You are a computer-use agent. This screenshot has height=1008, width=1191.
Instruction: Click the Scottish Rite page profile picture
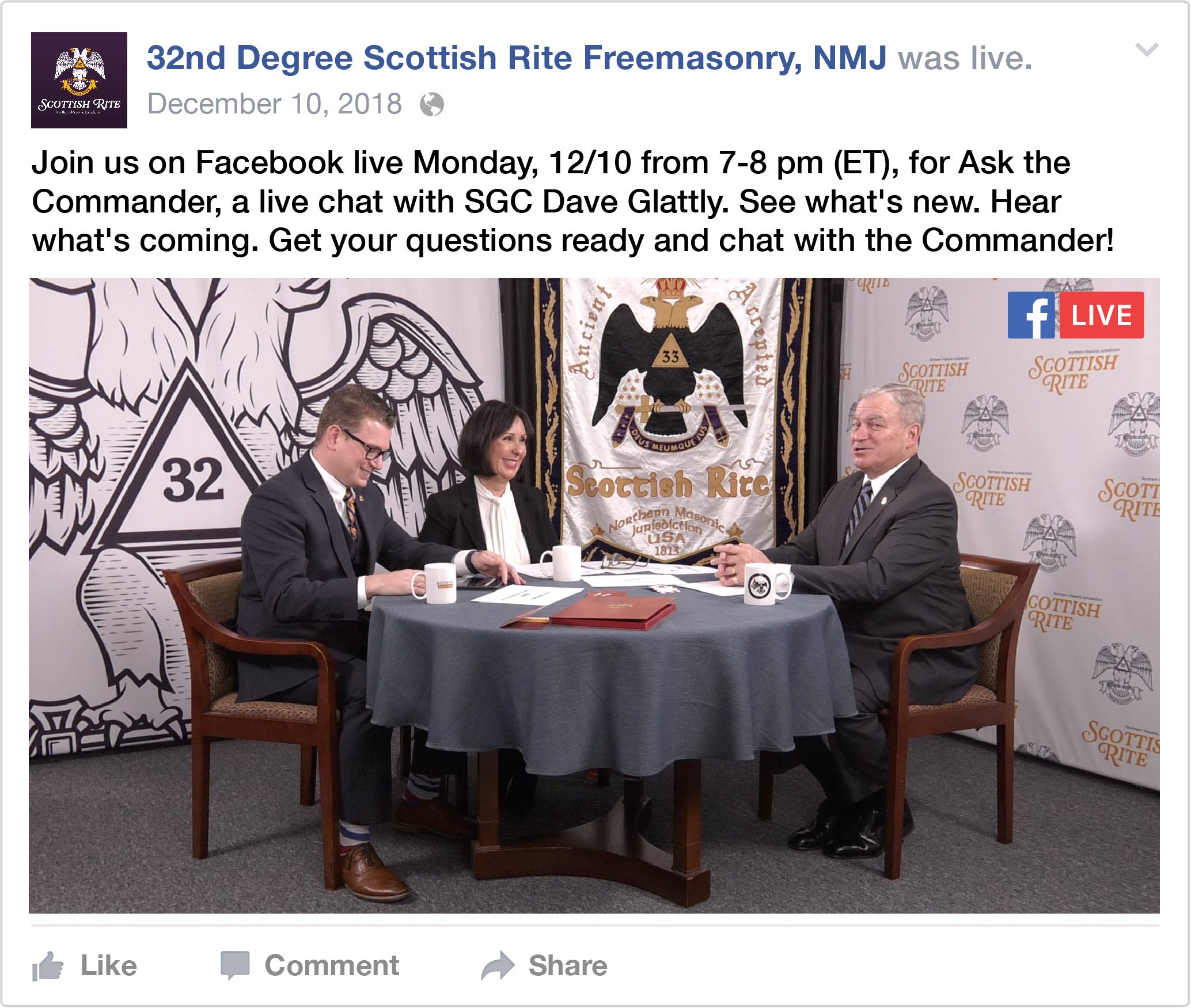[79, 80]
